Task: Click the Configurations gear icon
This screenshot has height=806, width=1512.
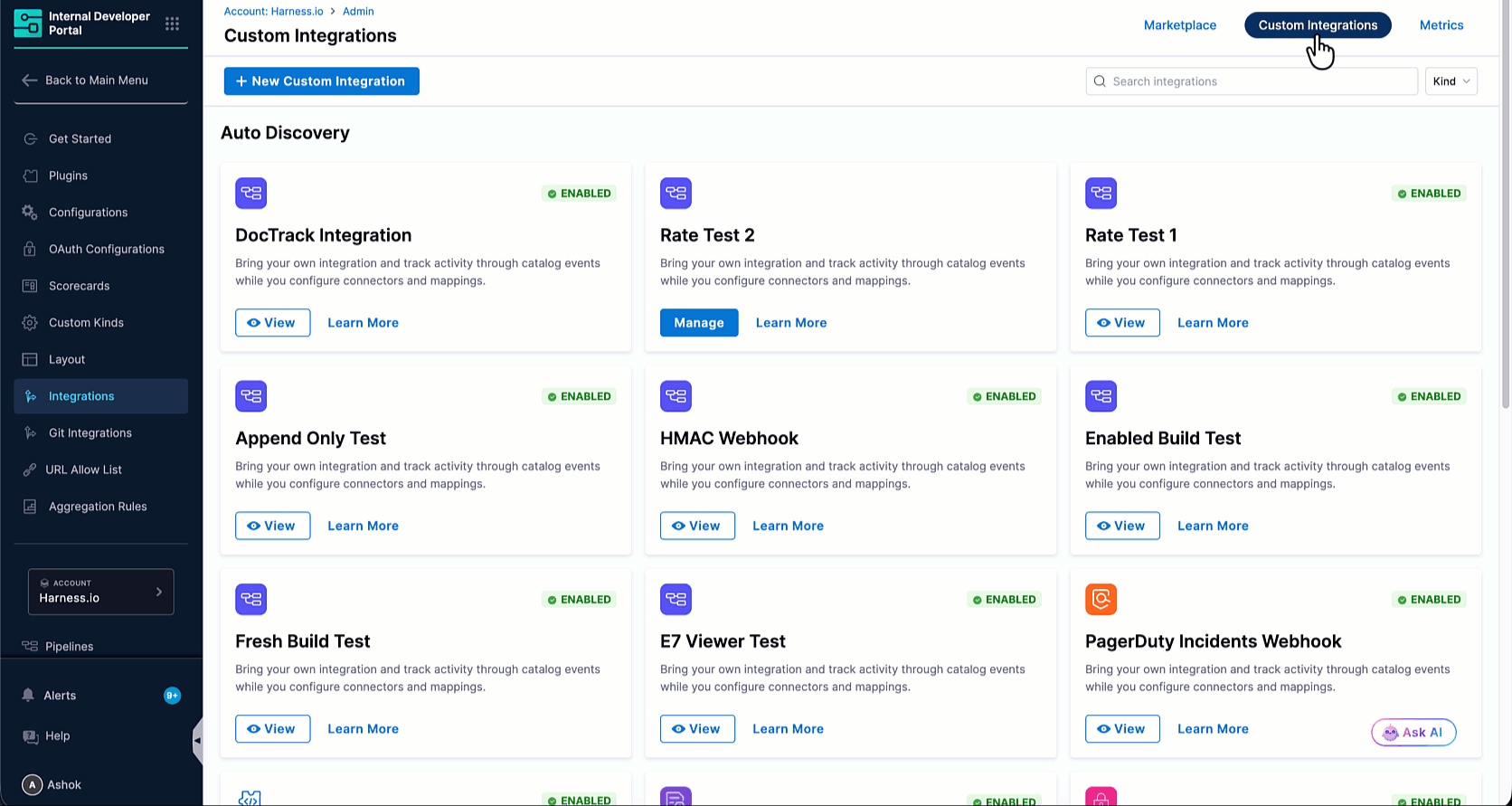Action: [x=30, y=213]
